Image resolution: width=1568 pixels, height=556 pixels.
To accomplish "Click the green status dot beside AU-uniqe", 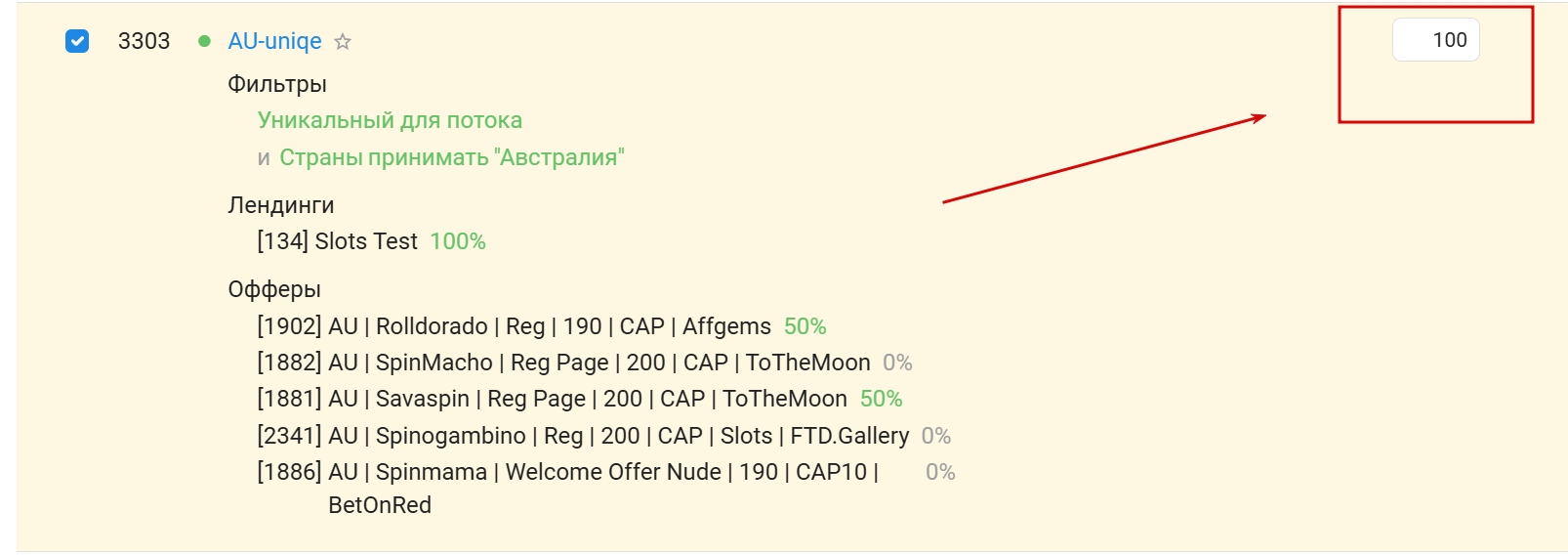I will [x=204, y=41].
